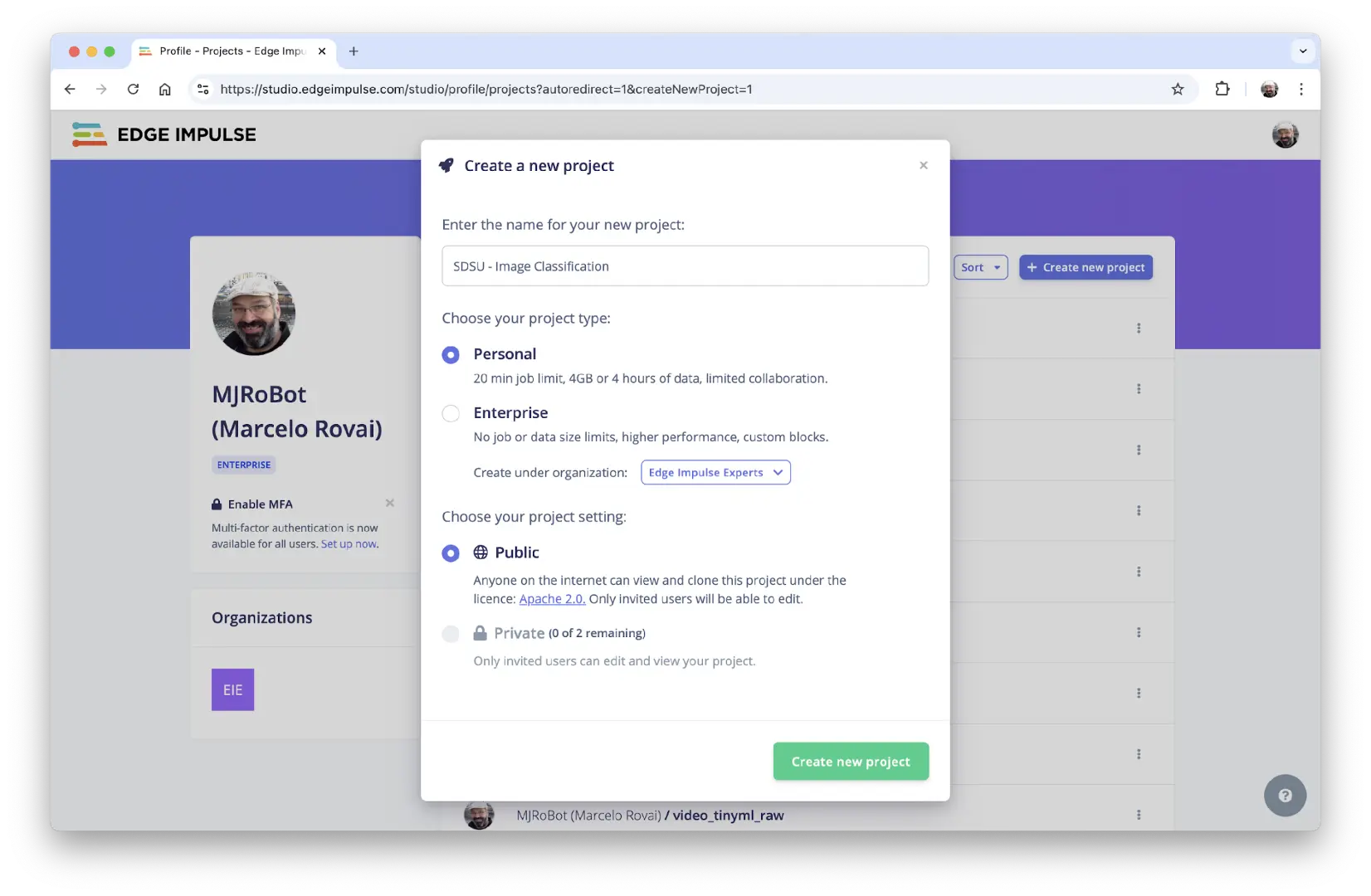Click the user avatar in the header
This screenshot has width=1371, height=896.
pyautogui.click(x=1285, y=134)
